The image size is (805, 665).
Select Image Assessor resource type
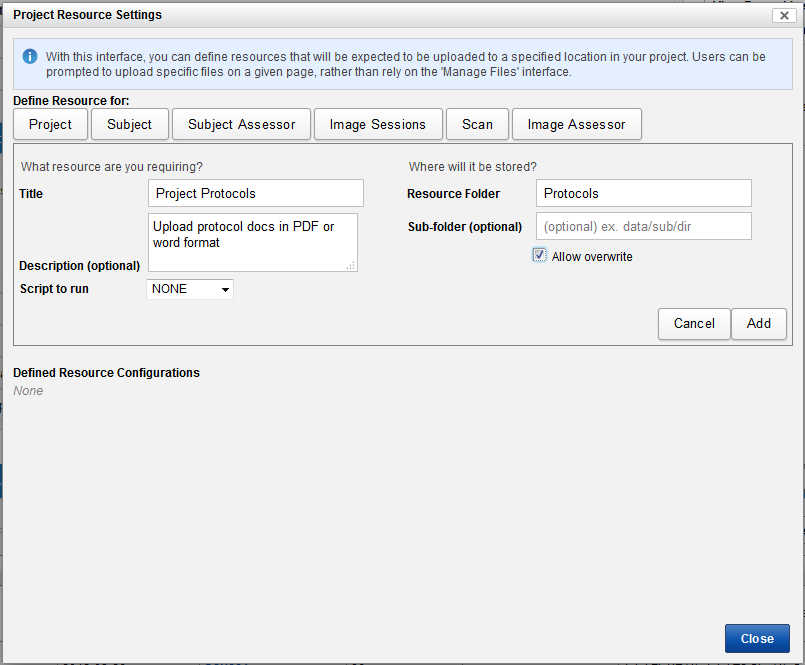pyautogui.click(x=576, y=124)
